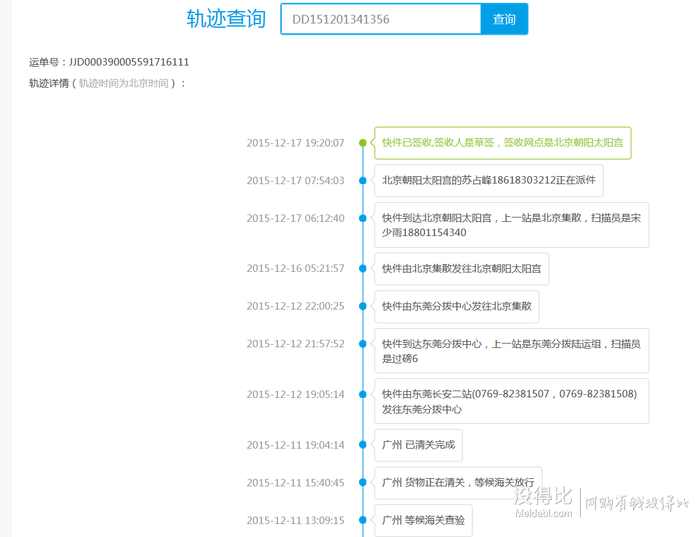The image size is (700, 537).
Task: Click the timestamp 2015-12-17 06:12:40
Action: 296,218
